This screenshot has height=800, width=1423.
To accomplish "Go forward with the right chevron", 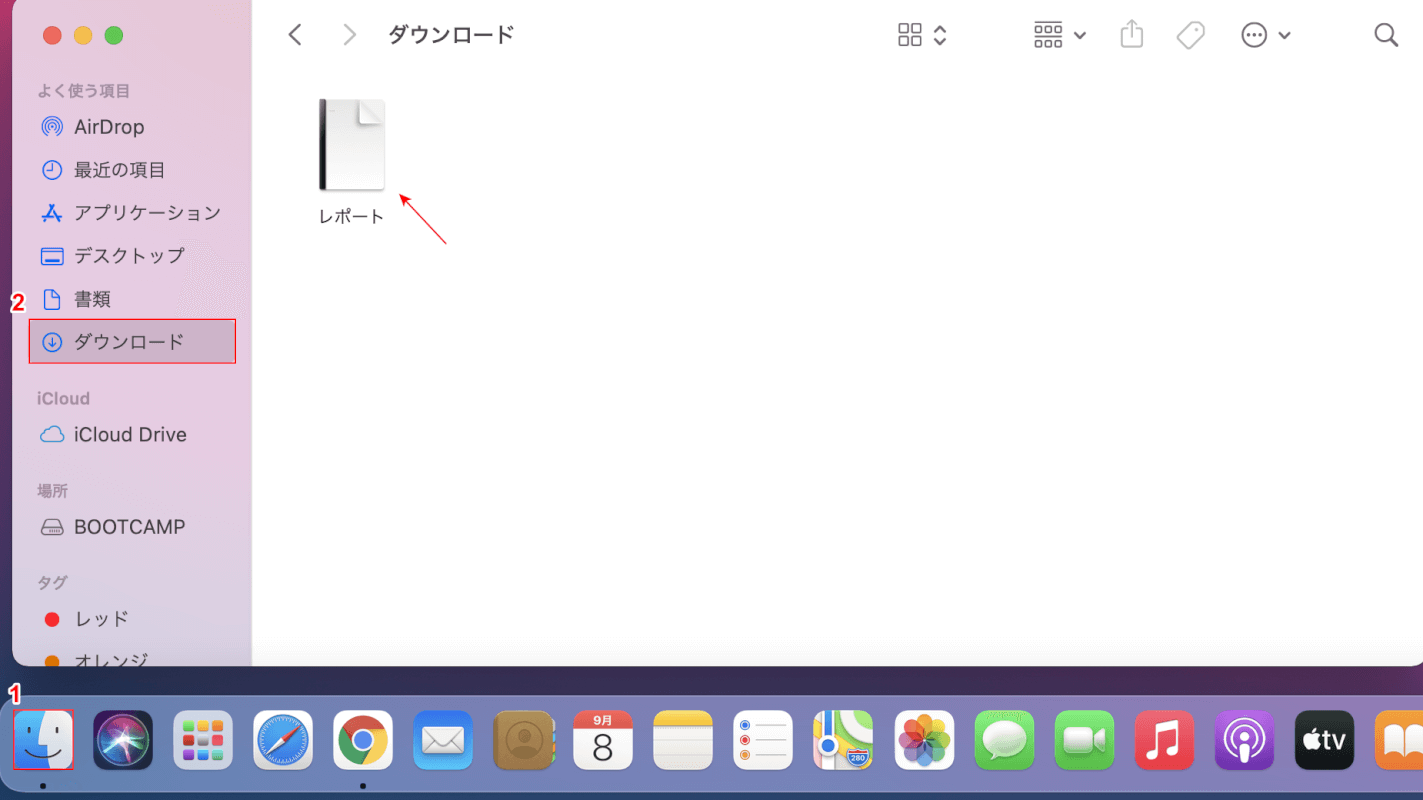I will (349, 35).
